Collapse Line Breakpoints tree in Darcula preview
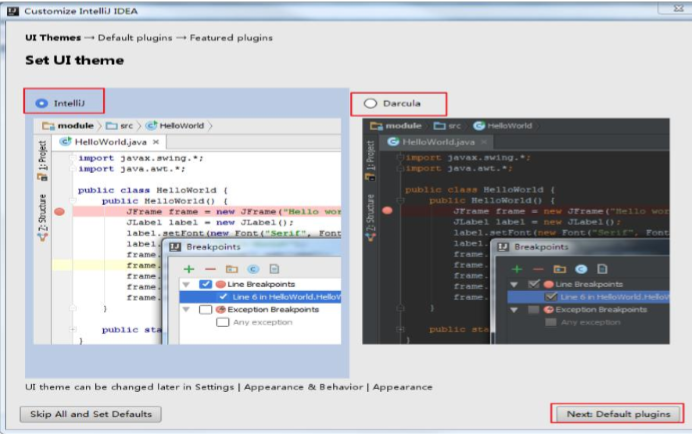This screenshot has width=693, height=434. tap(515, 284)
